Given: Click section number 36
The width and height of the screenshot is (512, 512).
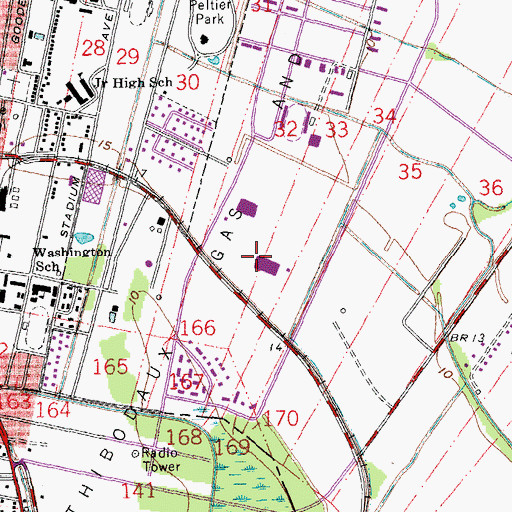Looking at the screenshot, I should [491, 188].
